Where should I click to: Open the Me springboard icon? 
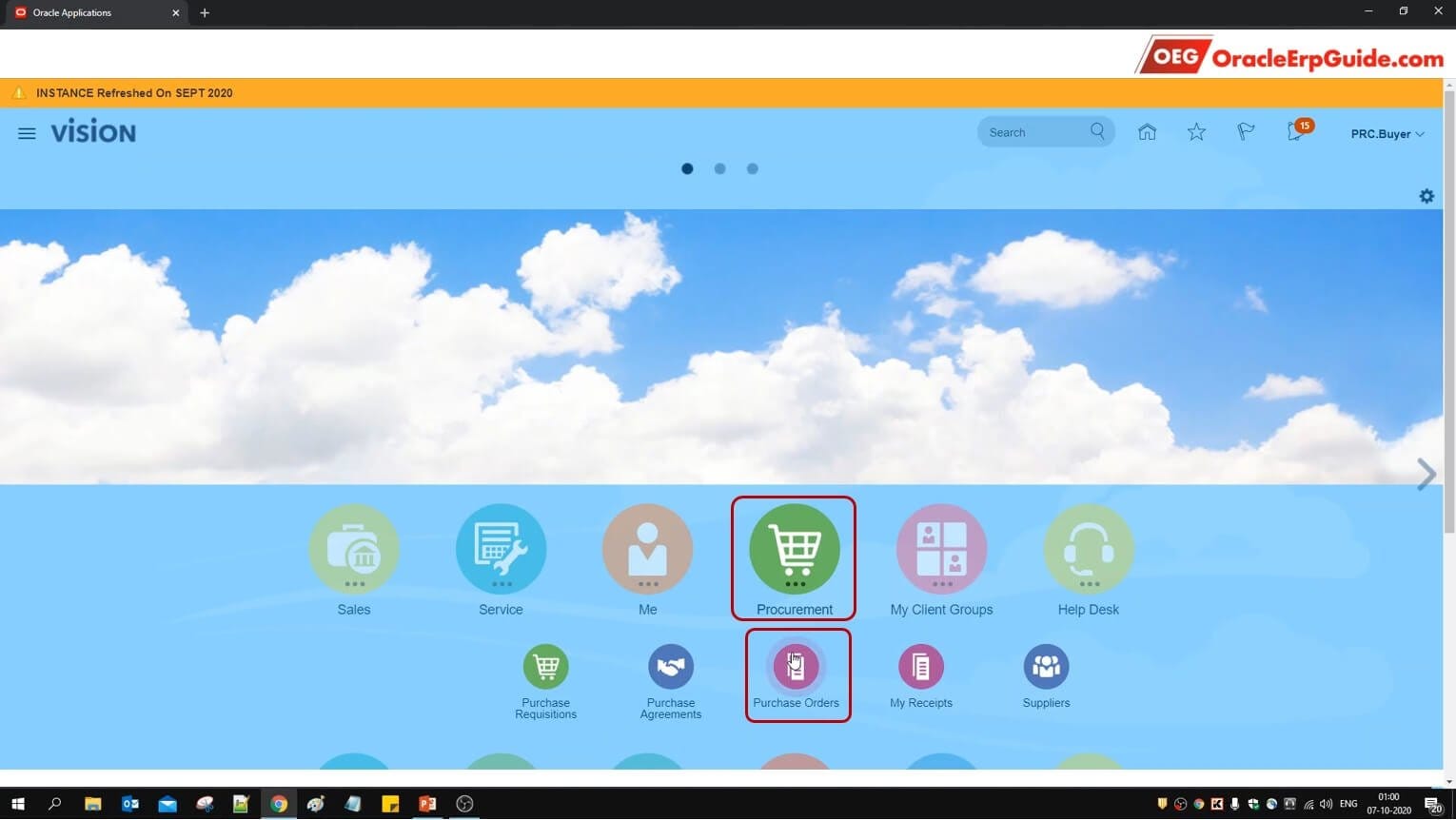[647, 549]
